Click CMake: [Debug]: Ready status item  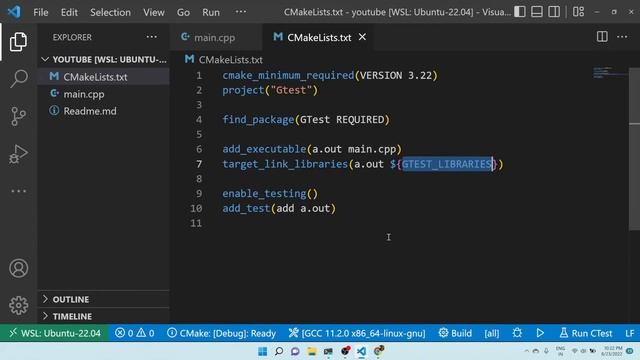222,333
